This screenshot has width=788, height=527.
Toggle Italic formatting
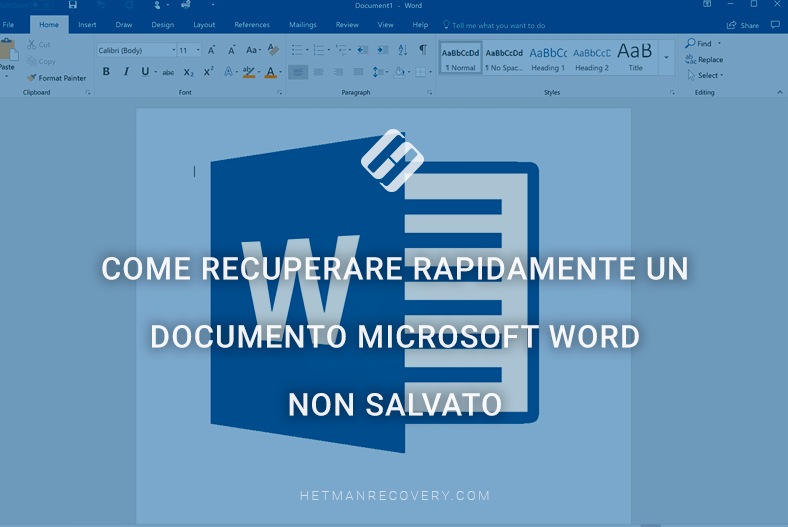pos(126,72)
